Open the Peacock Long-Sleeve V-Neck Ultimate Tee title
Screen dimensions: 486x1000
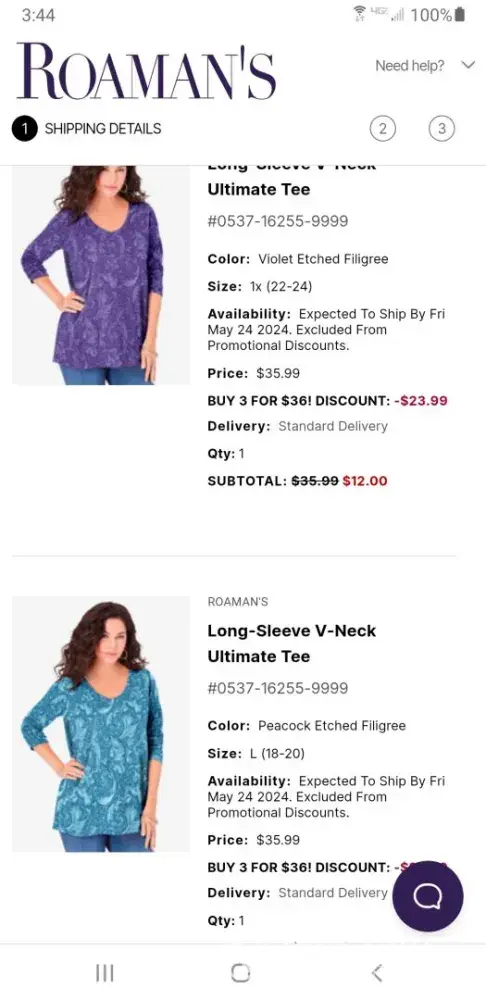291,643
